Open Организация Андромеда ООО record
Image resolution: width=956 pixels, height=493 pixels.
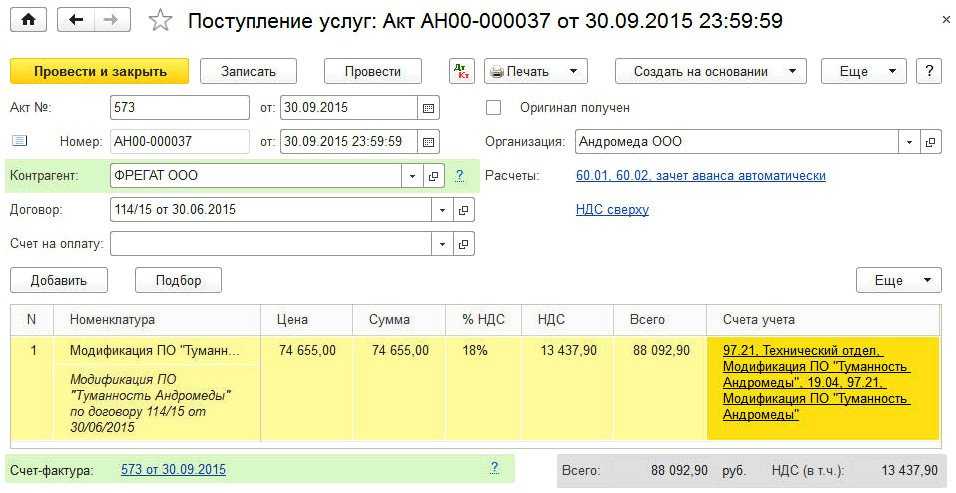(931, 142)
